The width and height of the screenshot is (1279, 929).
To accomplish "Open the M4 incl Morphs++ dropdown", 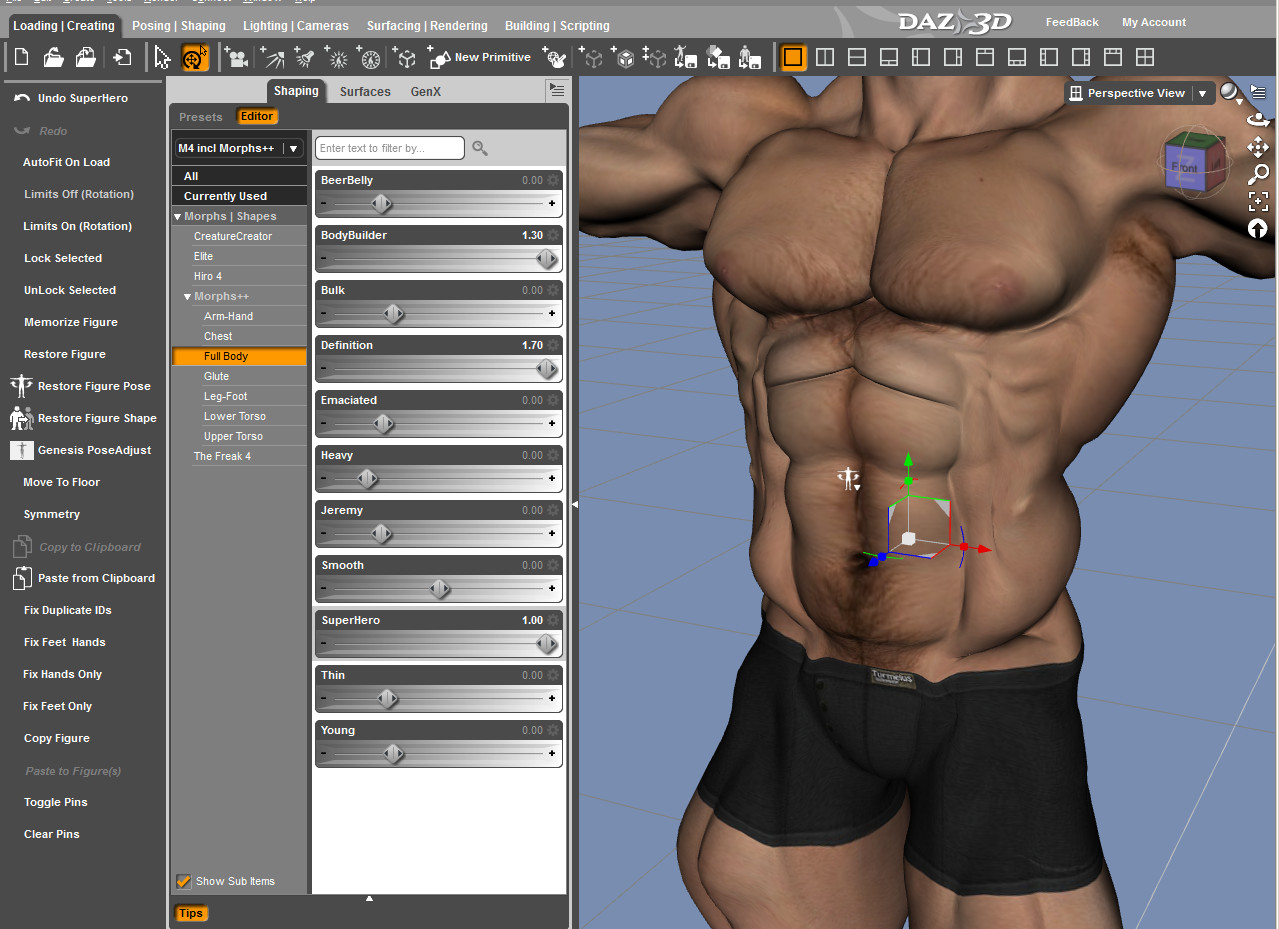I will (239, 148).
